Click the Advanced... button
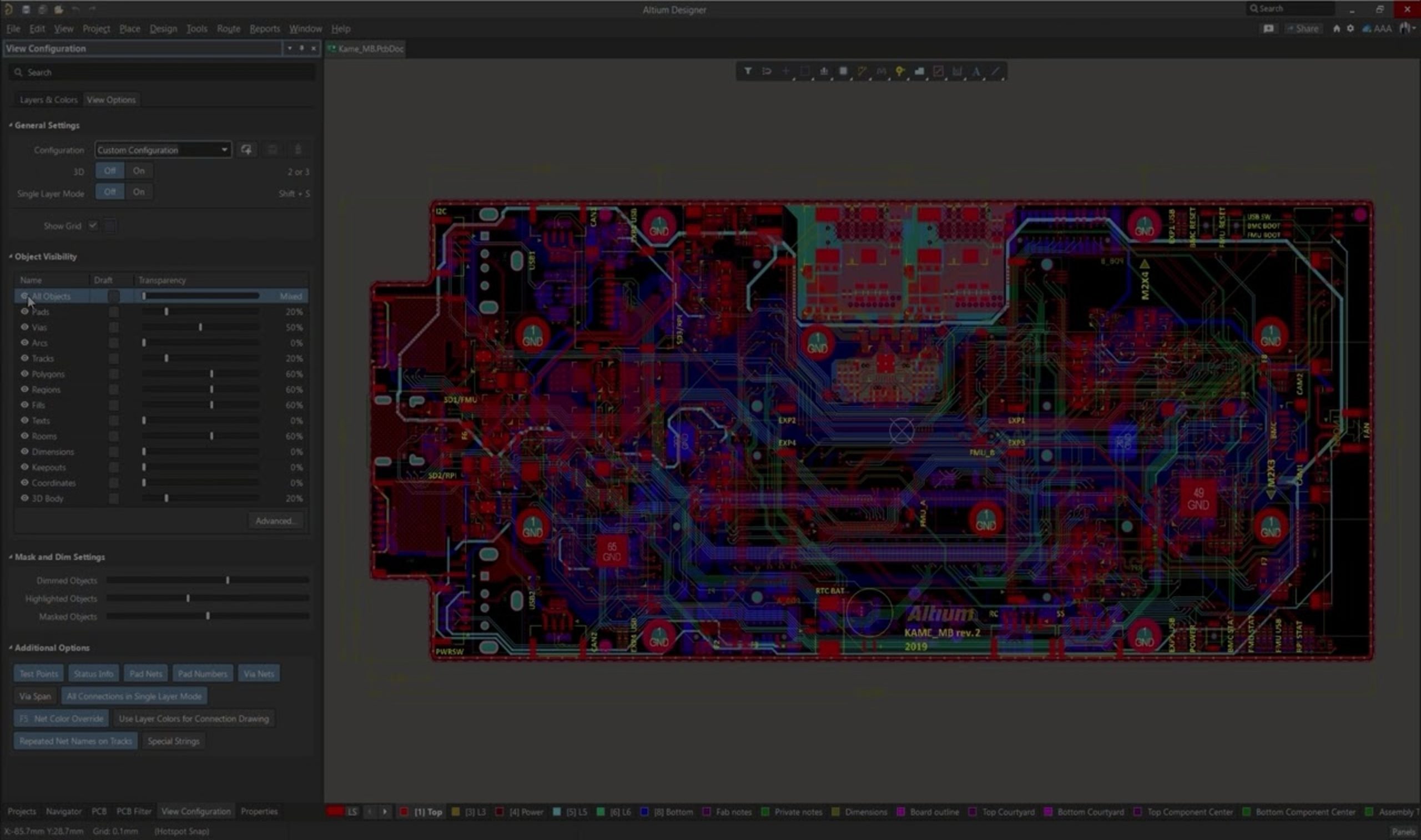Viewport: 1421px width, 840px height. (x=275, y=521)
